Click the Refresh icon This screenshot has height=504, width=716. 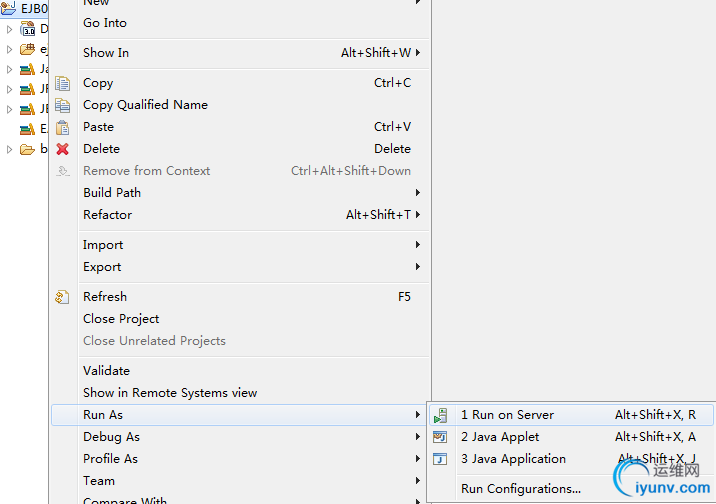click(62, 297)
